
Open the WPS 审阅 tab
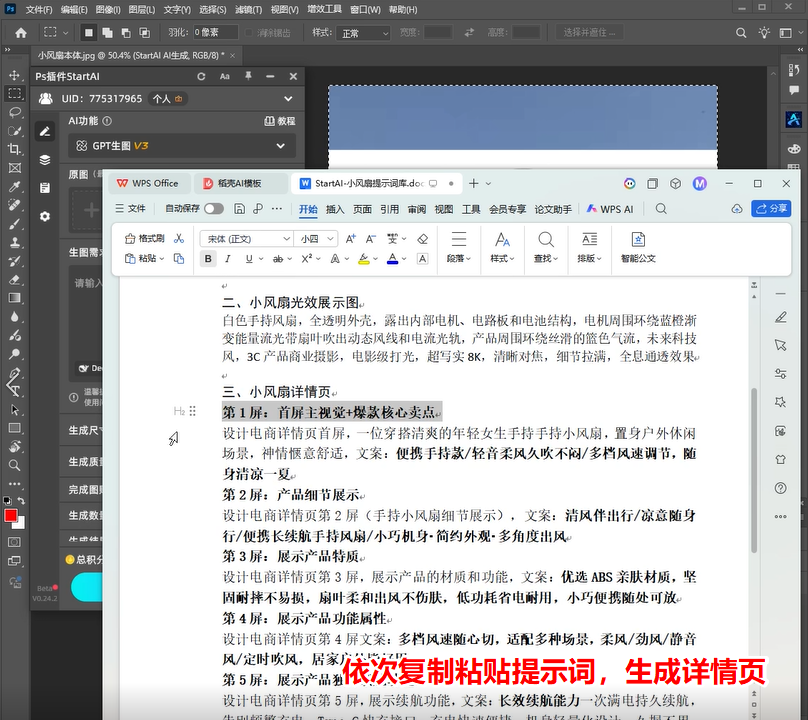(416, 209)
